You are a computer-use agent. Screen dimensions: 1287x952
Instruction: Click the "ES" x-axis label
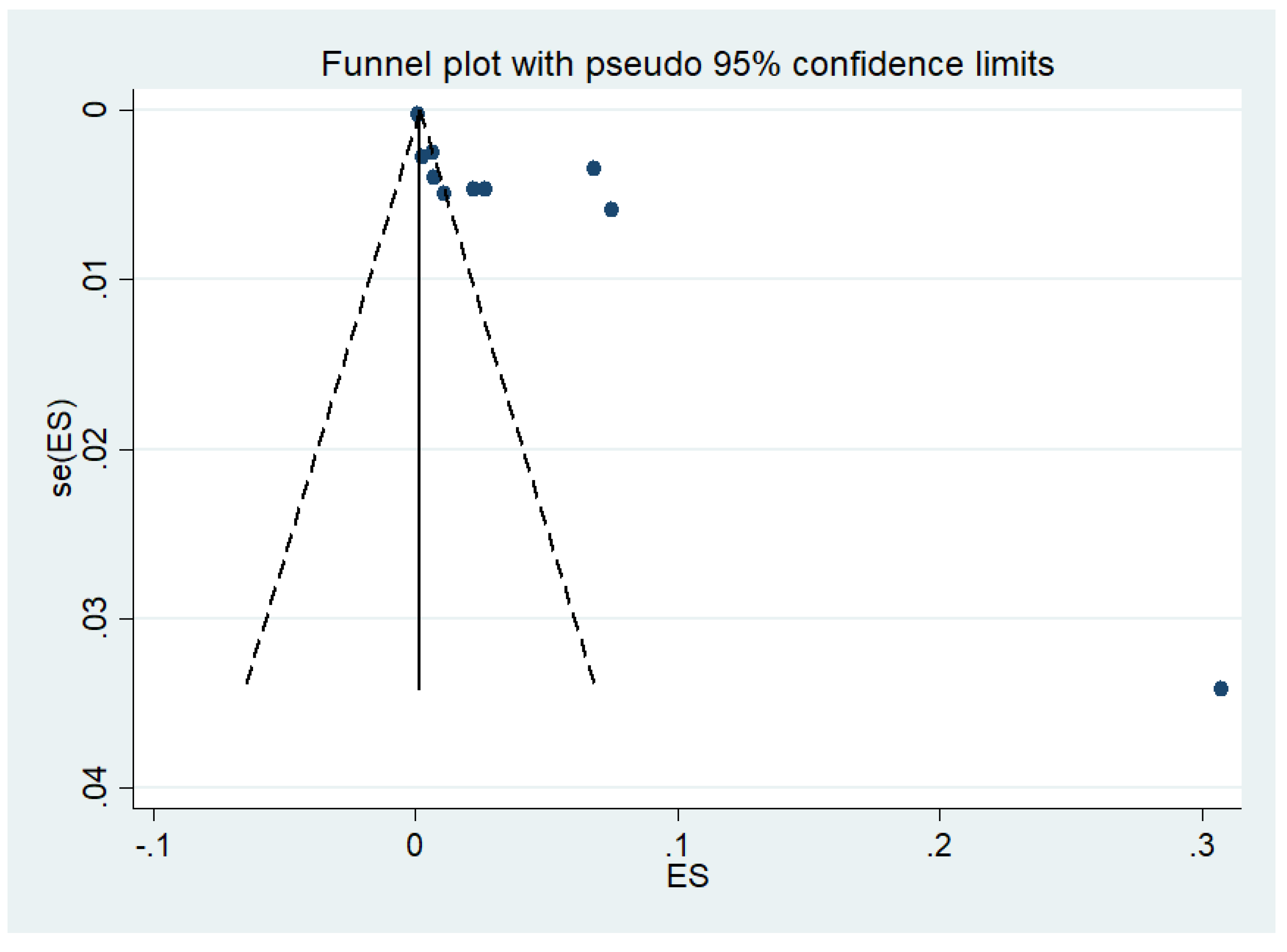click(687, 877)
